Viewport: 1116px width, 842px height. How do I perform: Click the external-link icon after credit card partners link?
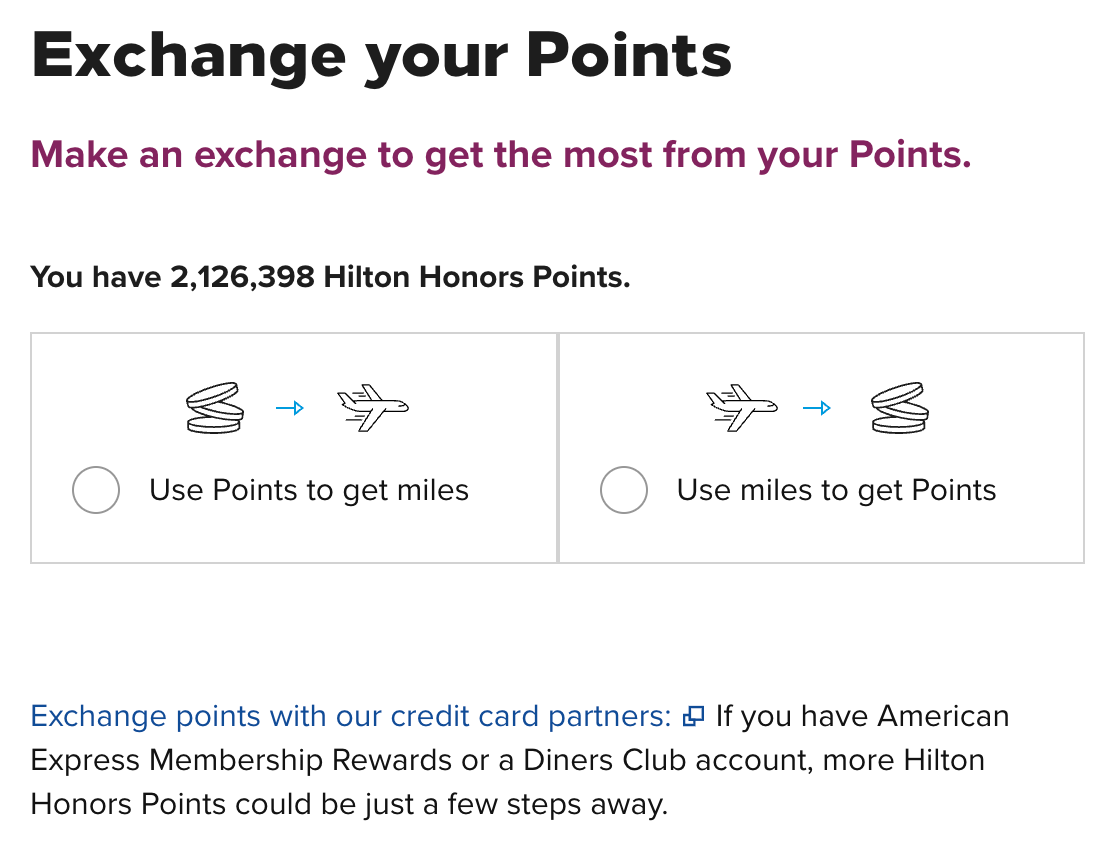pos(692,716)
